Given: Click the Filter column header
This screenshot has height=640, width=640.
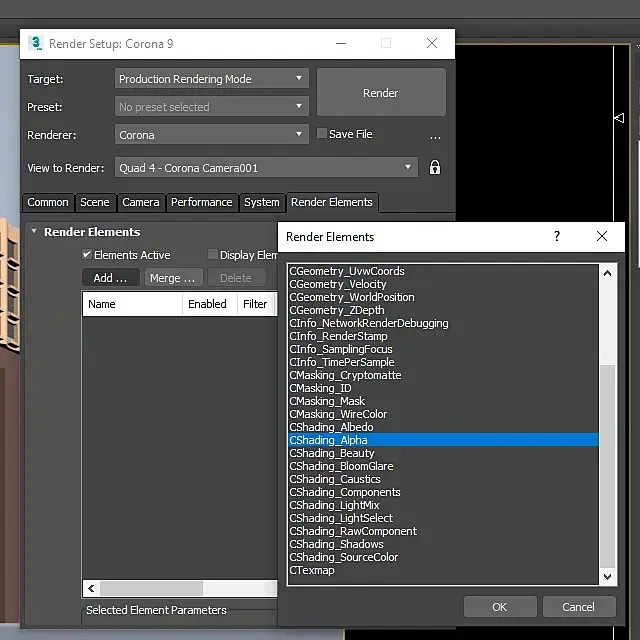Looking at the screenshot, I should [x=256, y=304].
